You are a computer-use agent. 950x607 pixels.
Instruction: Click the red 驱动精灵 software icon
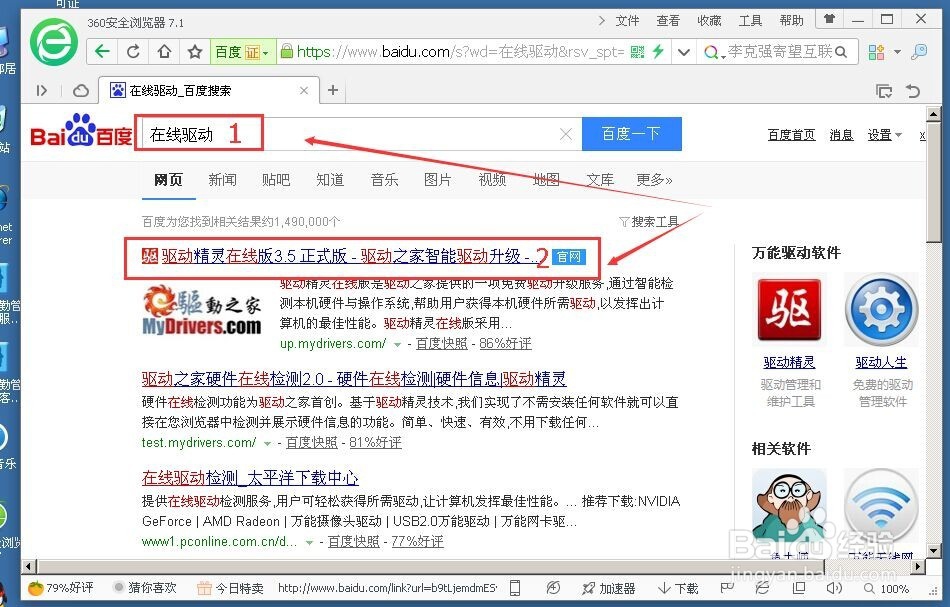coord(789,310)
